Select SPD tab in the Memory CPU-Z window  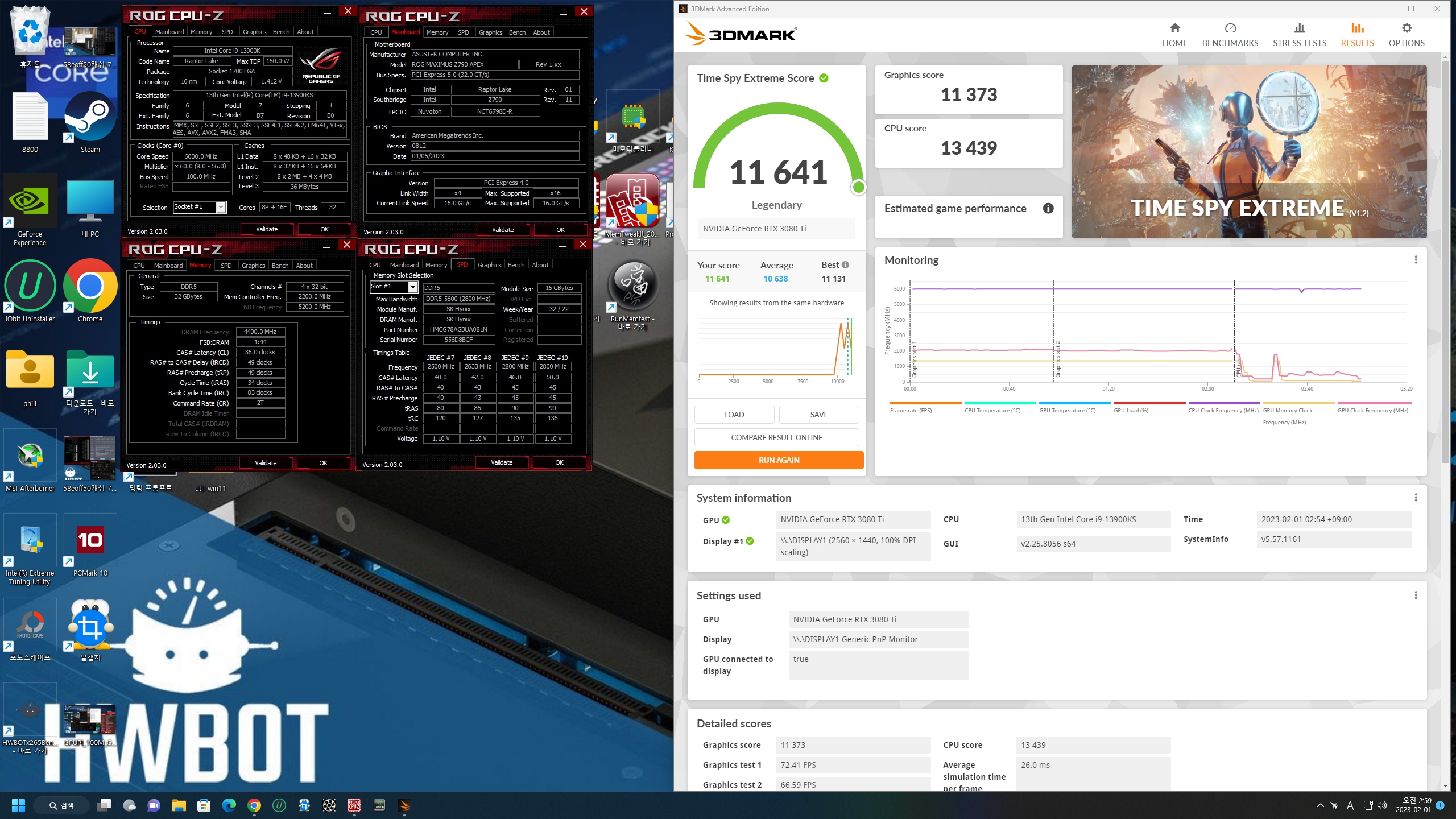tap(226, 266)
